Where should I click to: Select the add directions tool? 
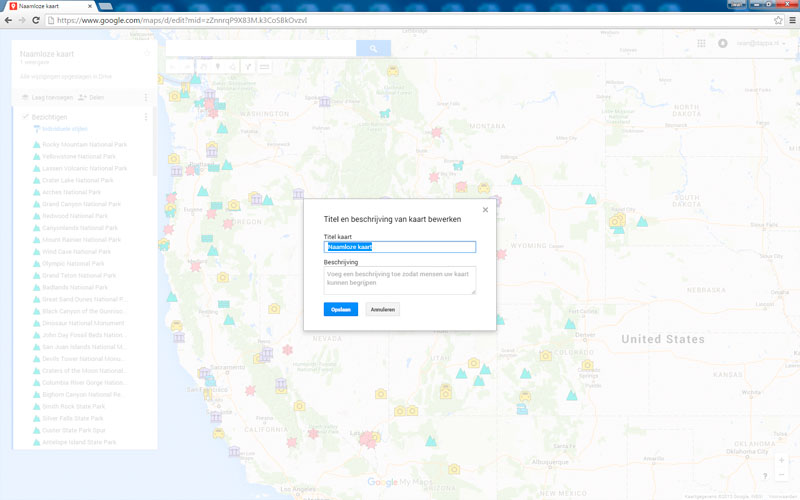coord(249,67)
